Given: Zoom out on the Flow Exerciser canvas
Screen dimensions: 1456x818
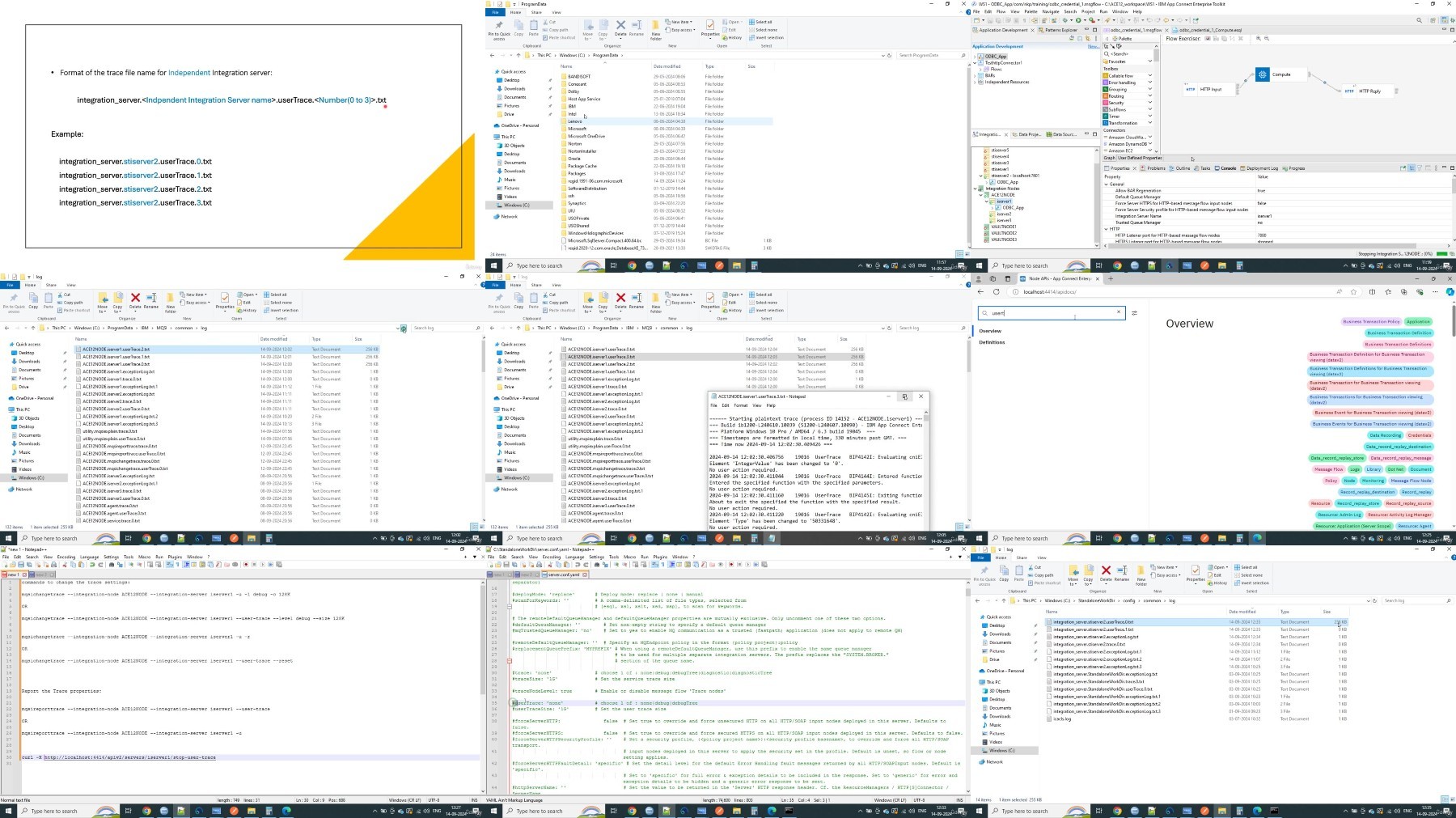Looking at the screenshot, I should 1267,38.
